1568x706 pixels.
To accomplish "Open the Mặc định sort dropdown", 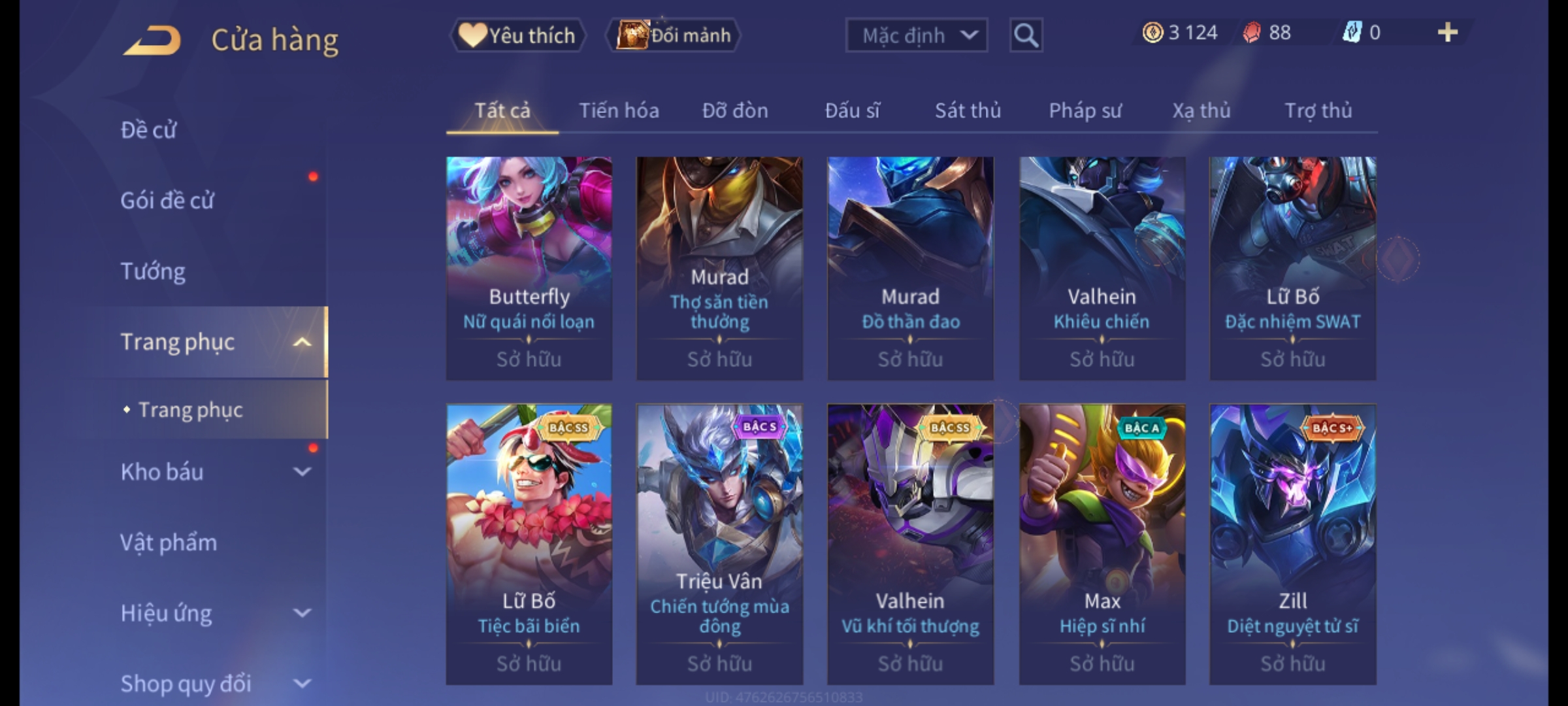I will (x=917, y=35).
